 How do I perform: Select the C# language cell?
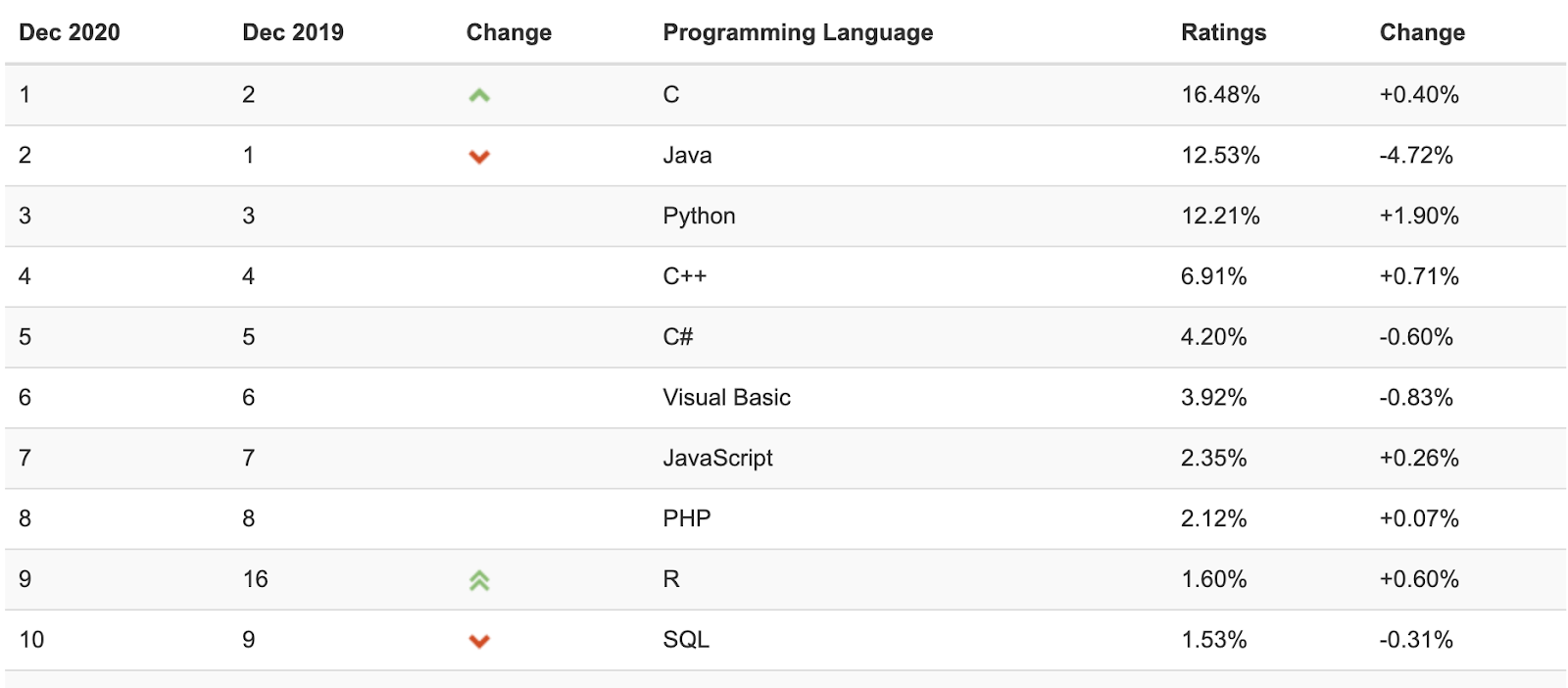[677, 337]
